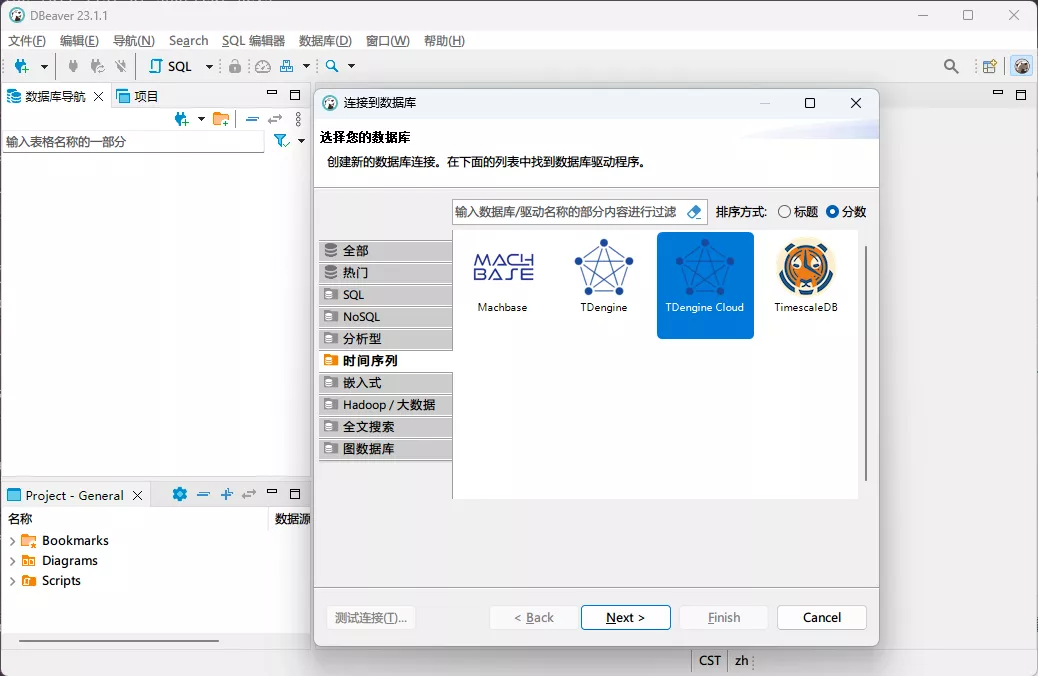
Task: Select the TimescaleDB tiger database icon
Action: 805,270
